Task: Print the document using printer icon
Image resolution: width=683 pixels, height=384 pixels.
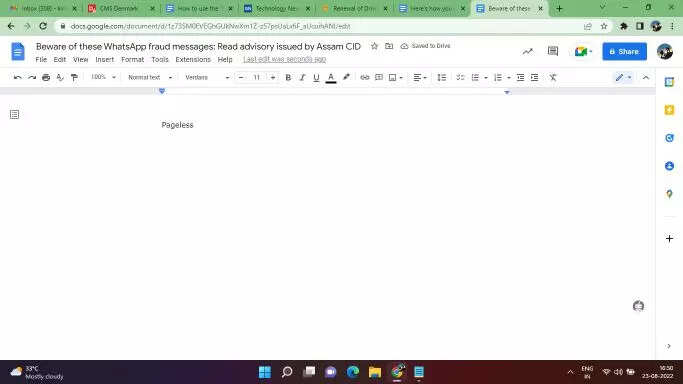Action: 46,77
